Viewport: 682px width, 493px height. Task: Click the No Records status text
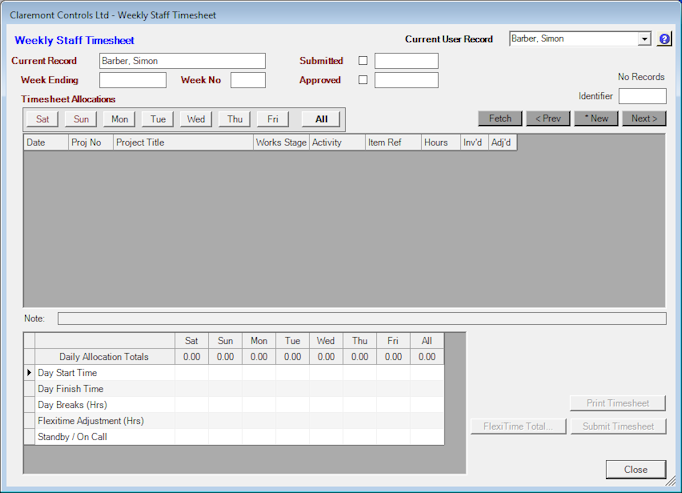click(641, 77)
